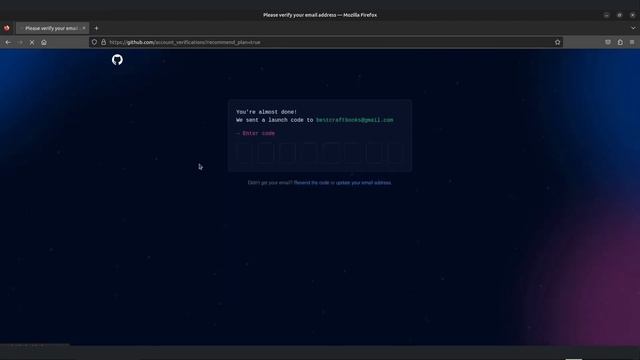Open the Pocket save icon in toolbar
This screenshot has height=360, width=640.
pos(608,42)
